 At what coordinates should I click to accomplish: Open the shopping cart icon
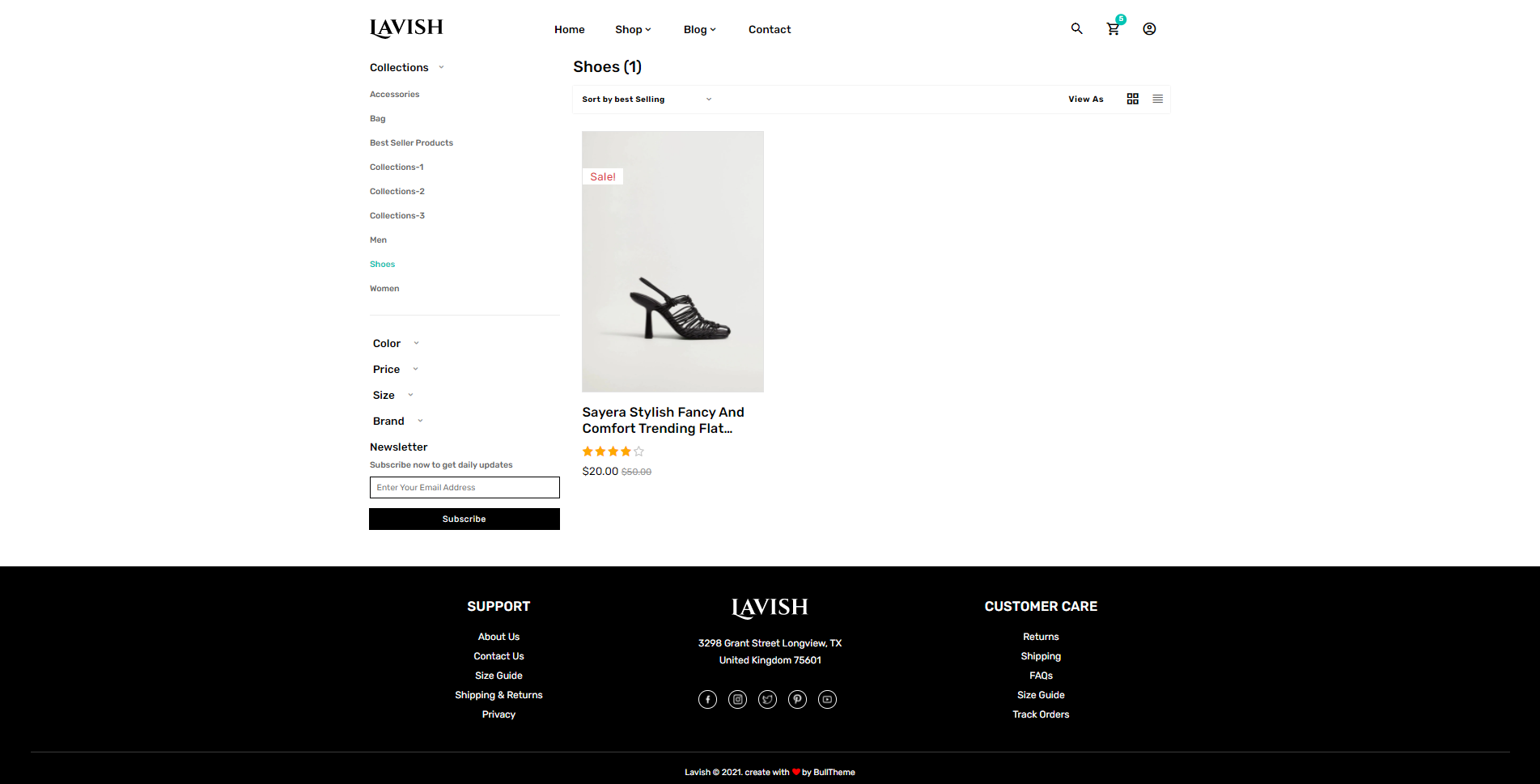1114,28
